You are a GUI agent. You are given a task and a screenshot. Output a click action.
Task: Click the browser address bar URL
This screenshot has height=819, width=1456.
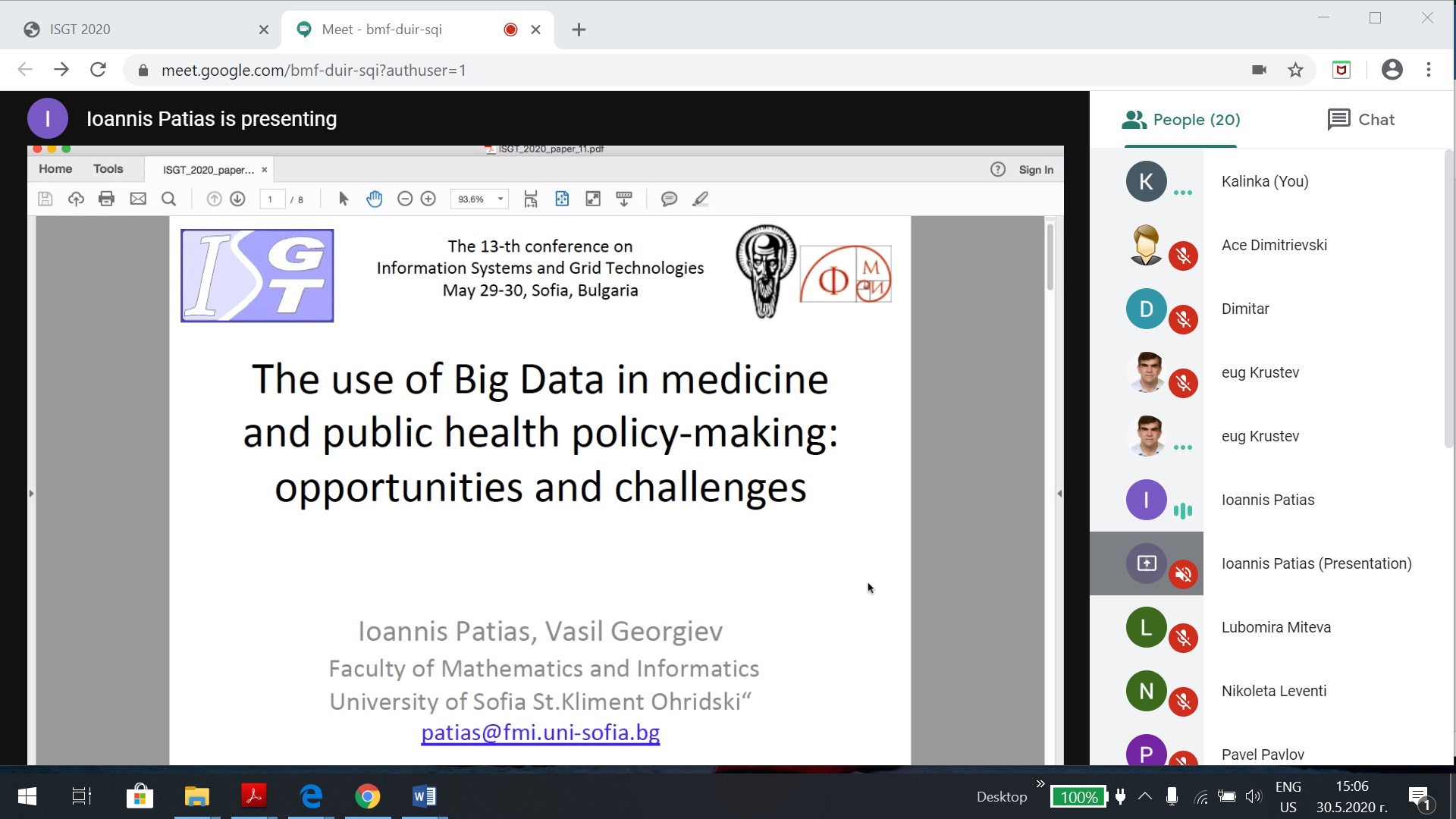(x=313, y=70)
